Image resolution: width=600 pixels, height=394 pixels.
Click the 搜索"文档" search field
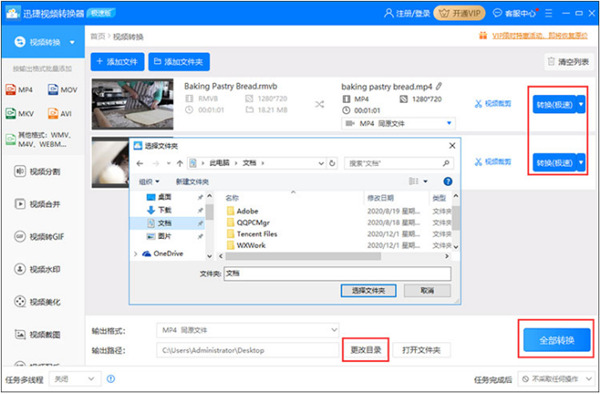tap(399, 163)
